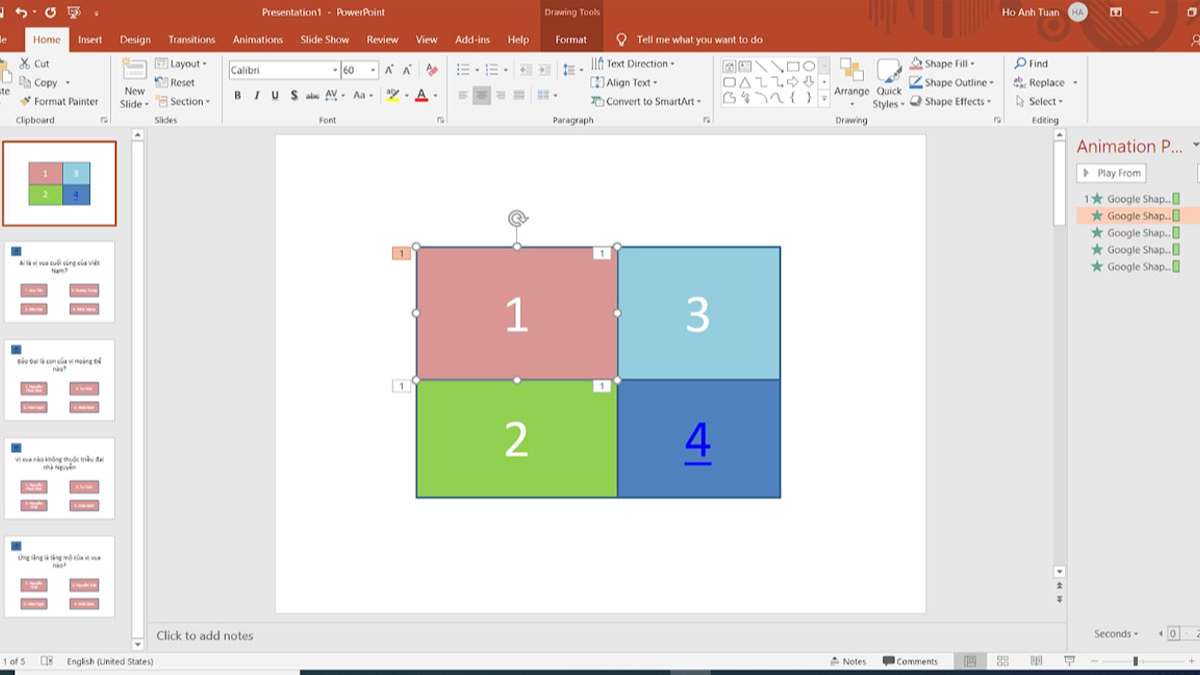Toggle center text alignment
The image size is (1200, 675).
pos(482,96)
